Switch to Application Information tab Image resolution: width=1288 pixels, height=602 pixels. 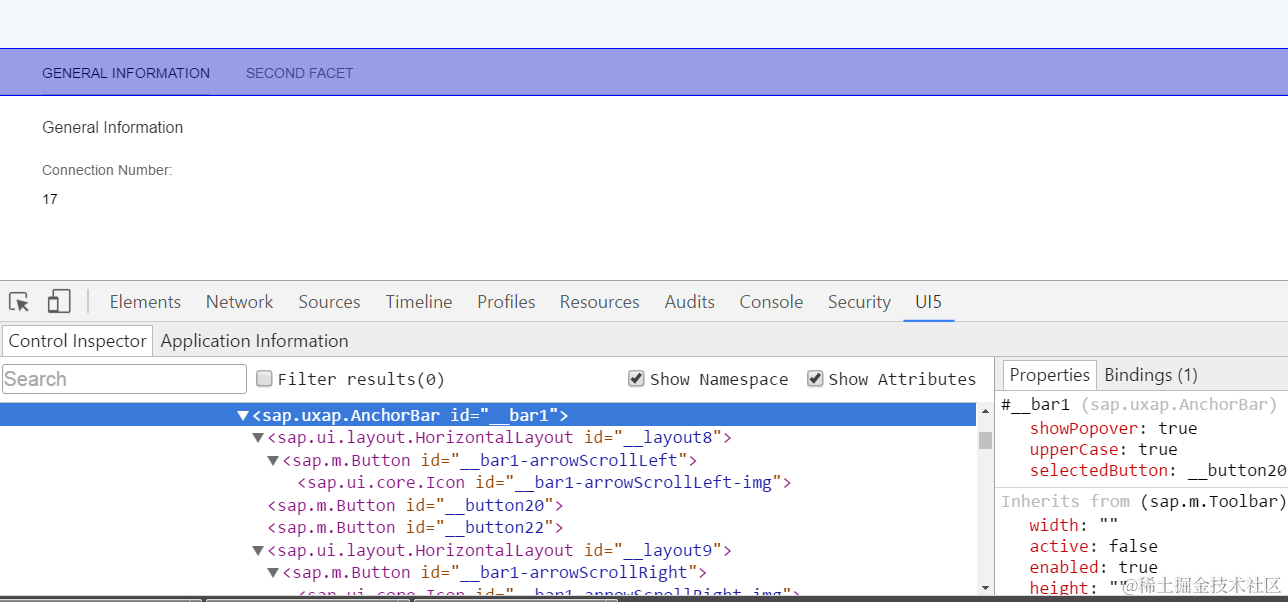pyautogui.click(x=254, y=341)
